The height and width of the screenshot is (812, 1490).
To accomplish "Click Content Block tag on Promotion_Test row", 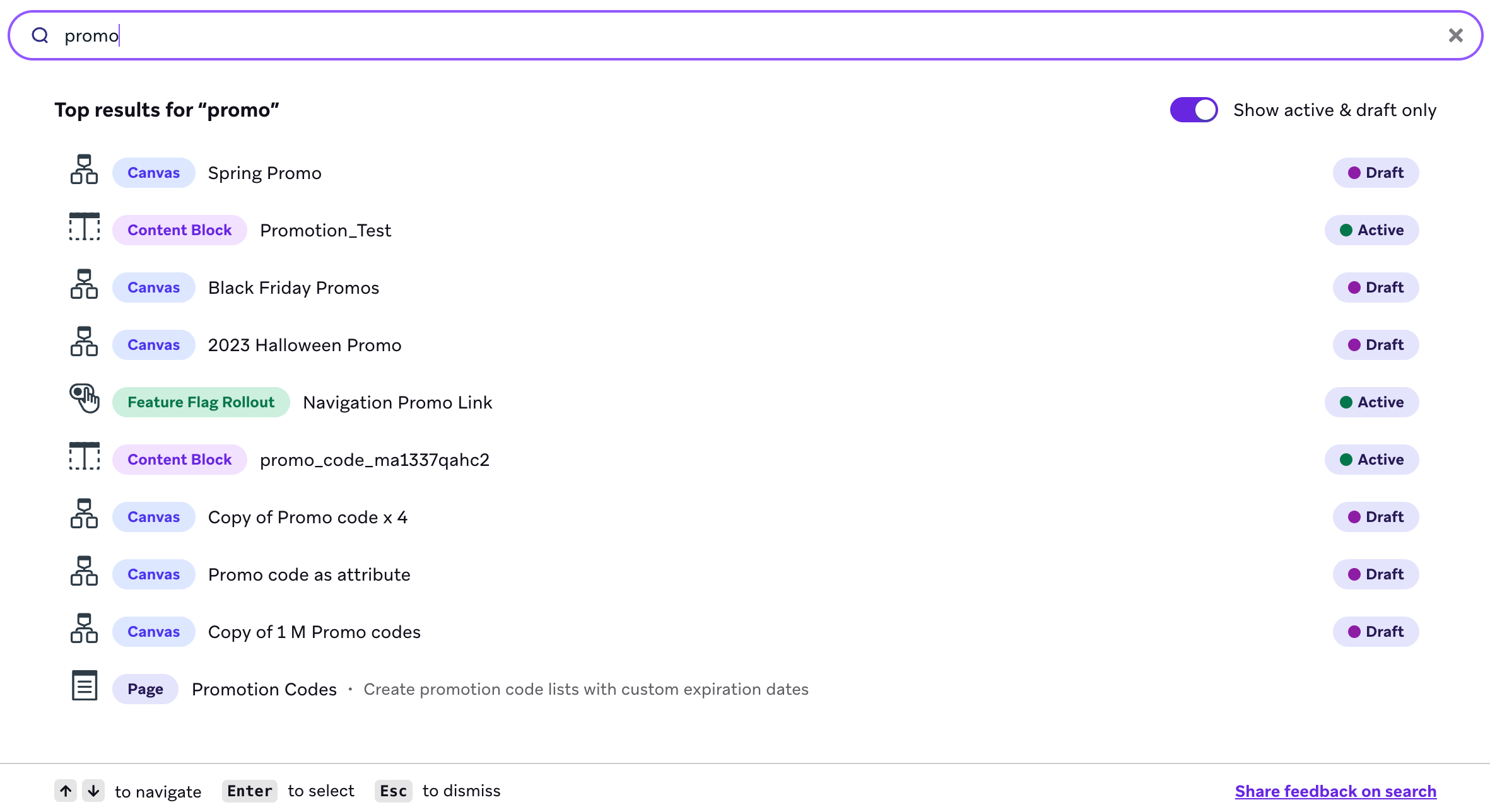I will coord(180,230).
